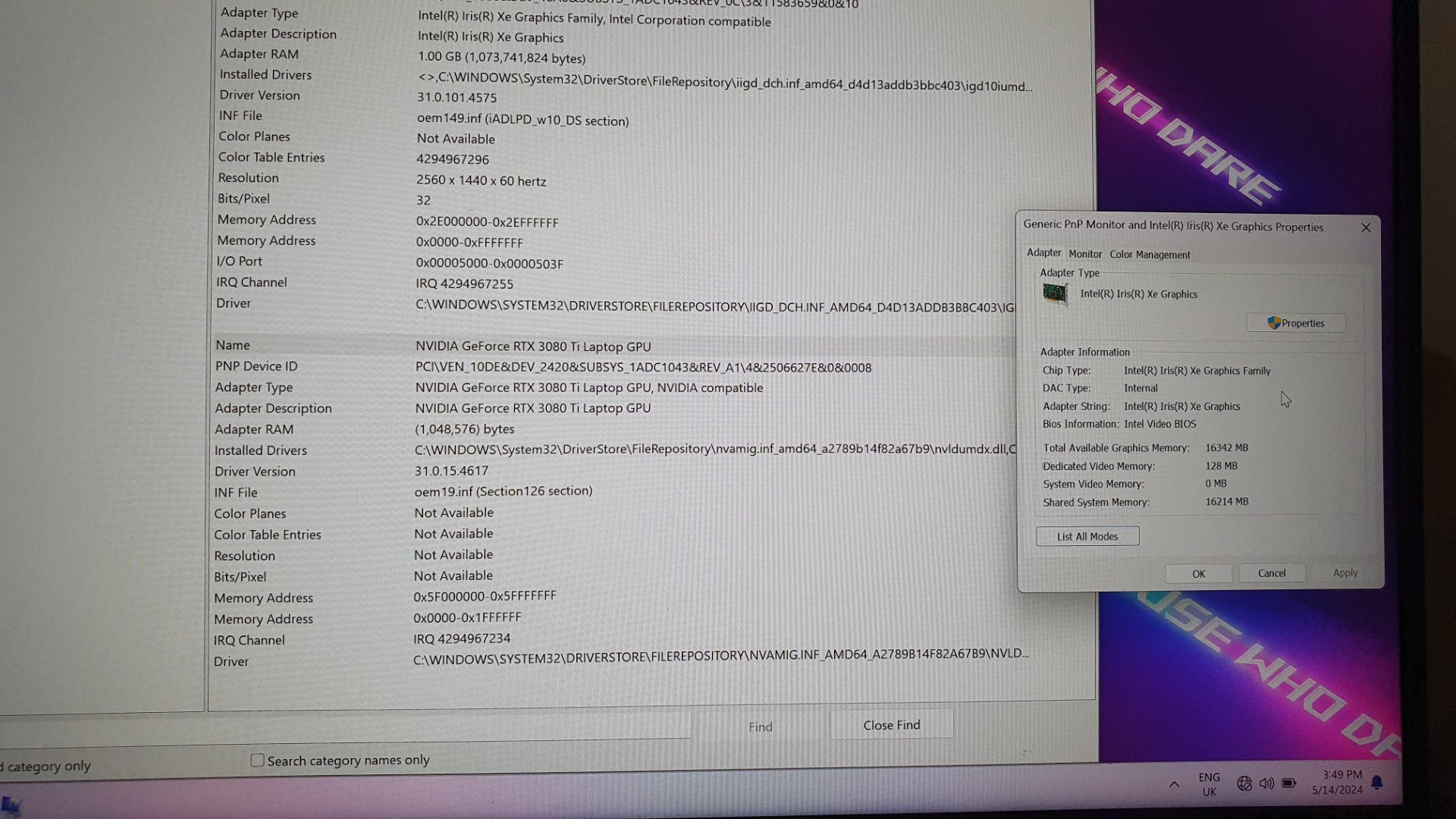This screenshot has width=1456, height=819.
Task: Select the NVIDIA Installed Drivers nvamig.inf path
Action: click(715, 449)
